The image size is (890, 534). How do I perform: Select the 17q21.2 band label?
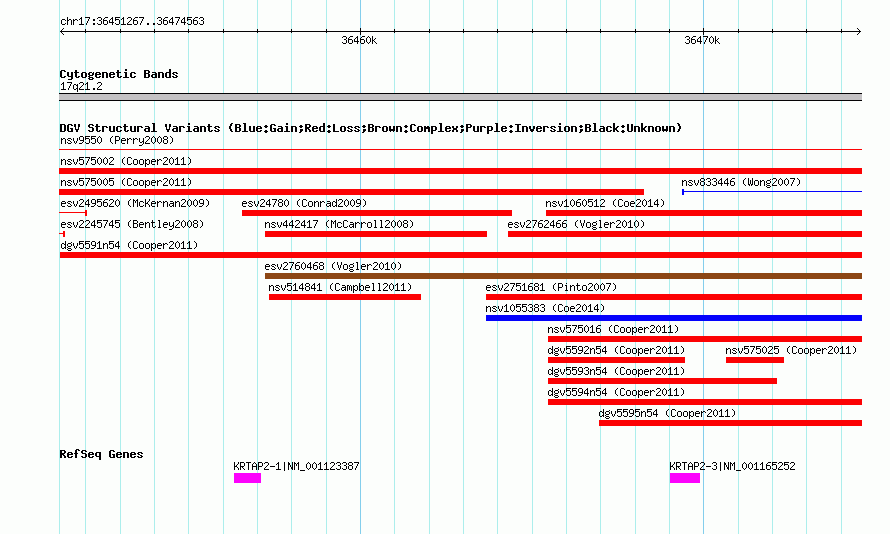tap(81, 86)
